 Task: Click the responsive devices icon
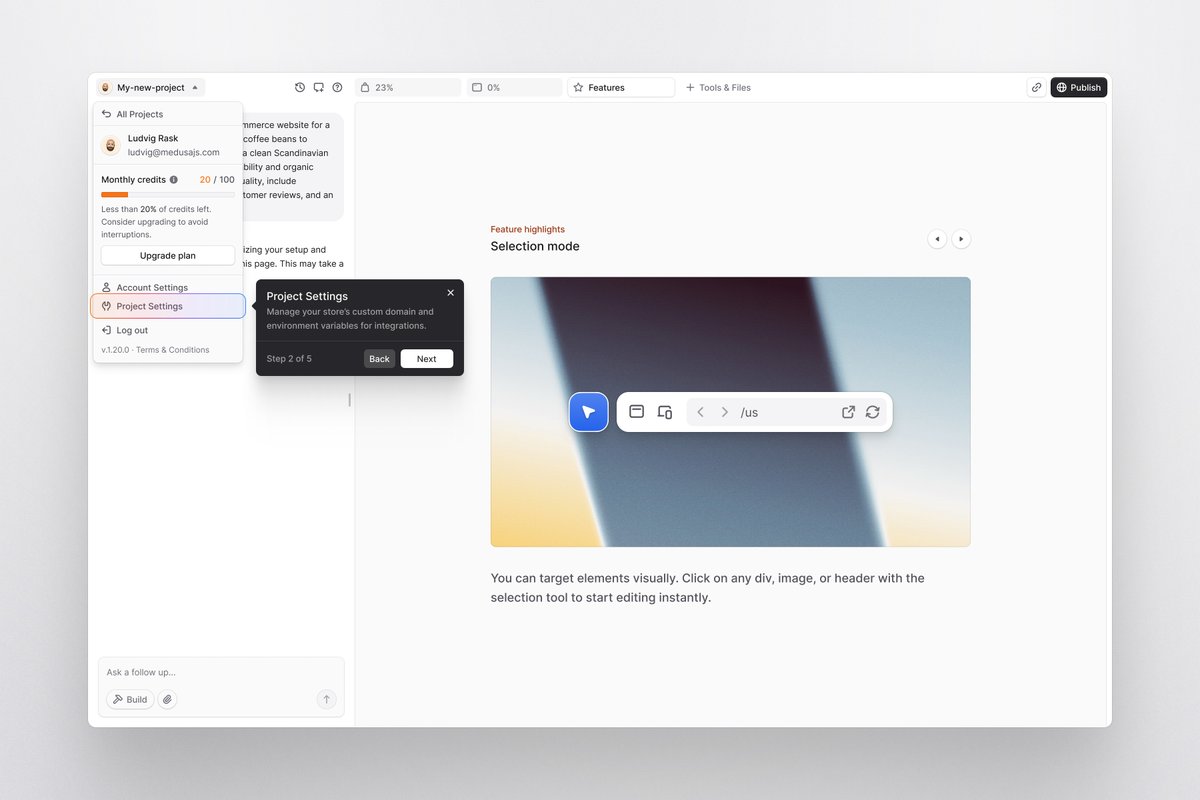click(665, 412)
